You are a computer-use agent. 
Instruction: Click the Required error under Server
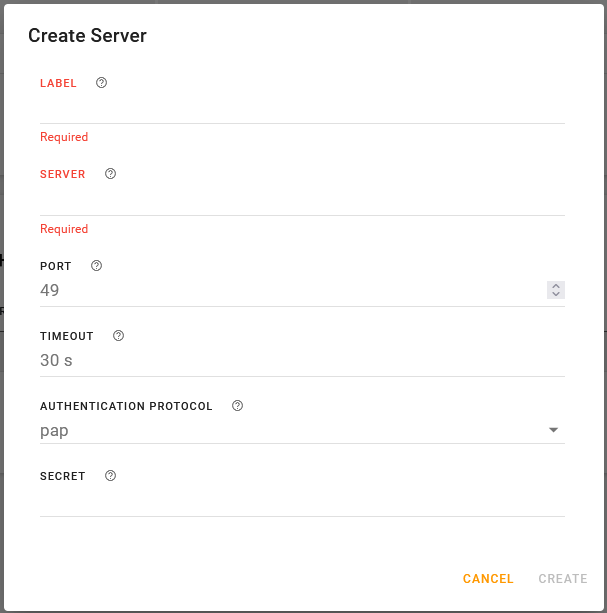point(64,229)
